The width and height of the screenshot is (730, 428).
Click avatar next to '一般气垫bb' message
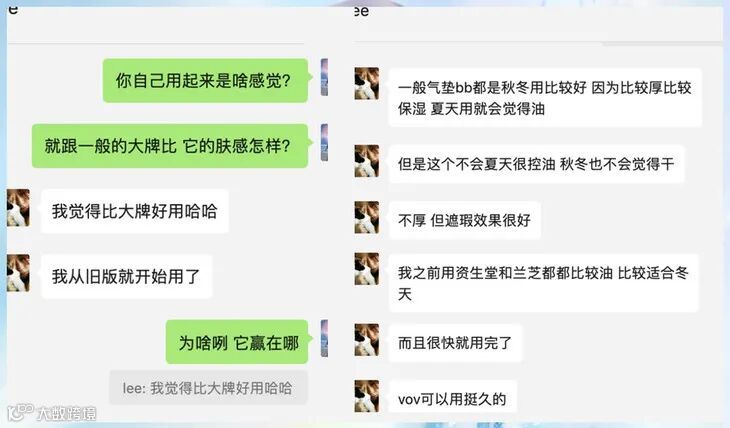point(367,83)
